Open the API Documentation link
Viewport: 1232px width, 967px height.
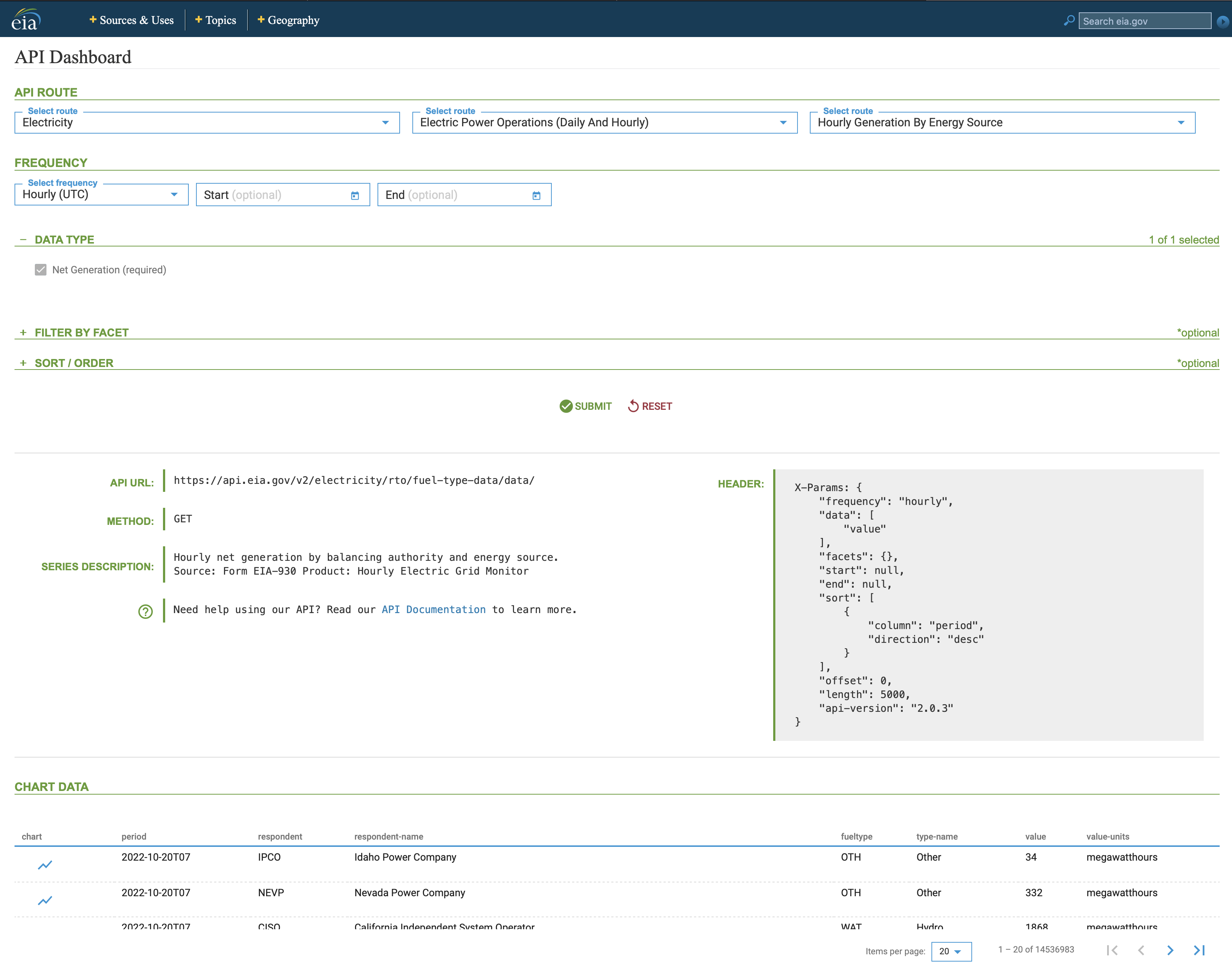coord(433,609)
